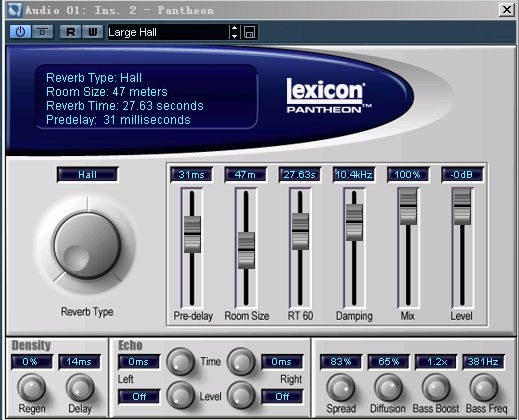This screenshot has height=420, width=519.
Task: Click the 1.2x Bass Boost value field
Action: click(436, 362)
